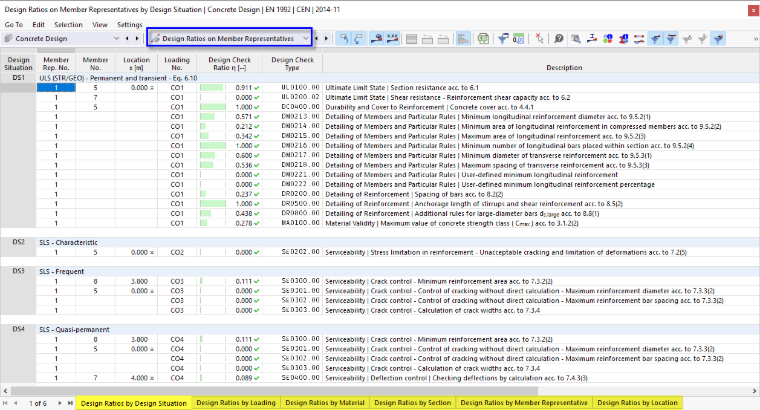Image resolution: width=760 pixels, height=410 pixels.
Task: Click the member with blue I-section icon
Action: tap(591, 39)
